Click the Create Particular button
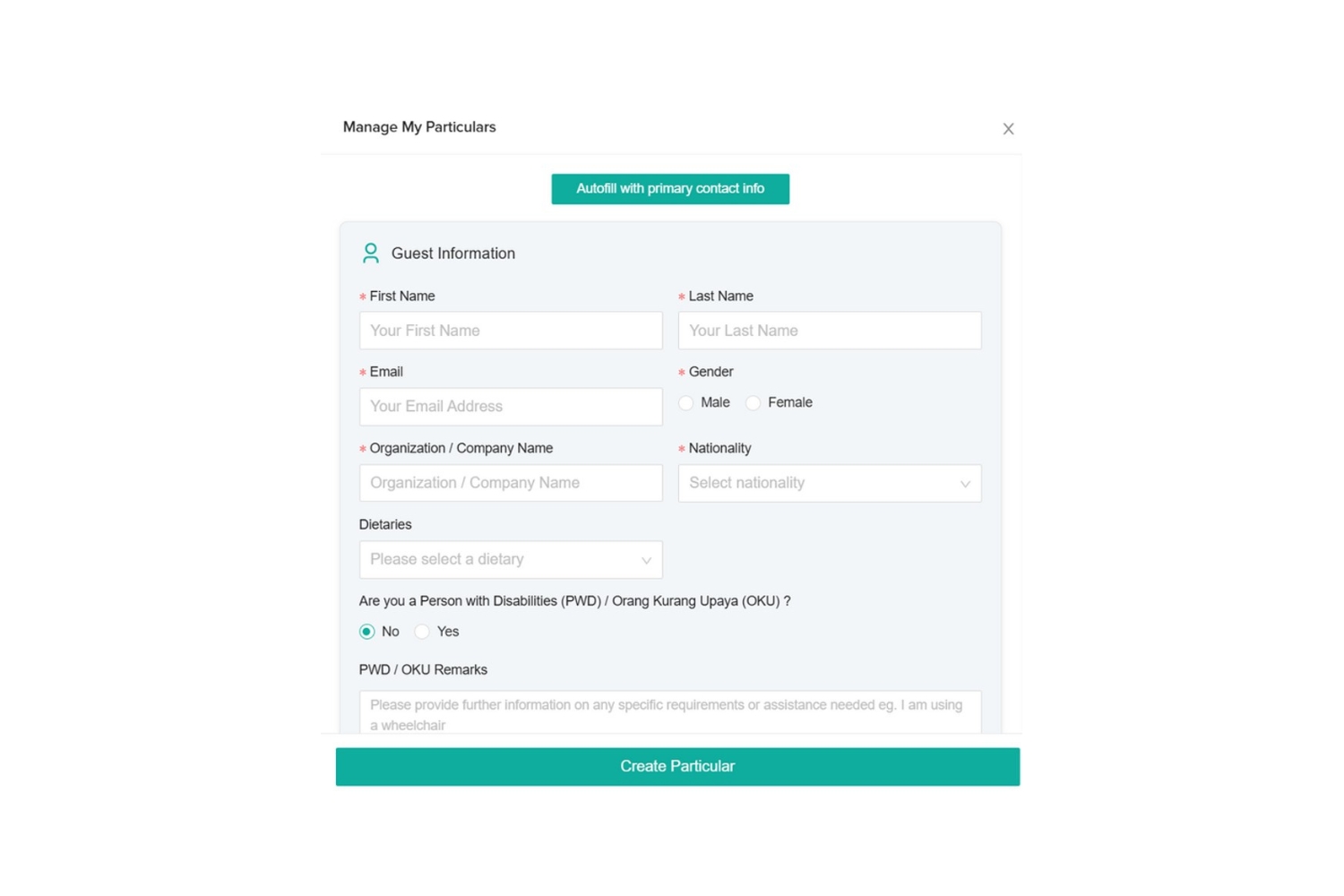The width and height of the screenshot is (1344, 896). click(677, 767)
